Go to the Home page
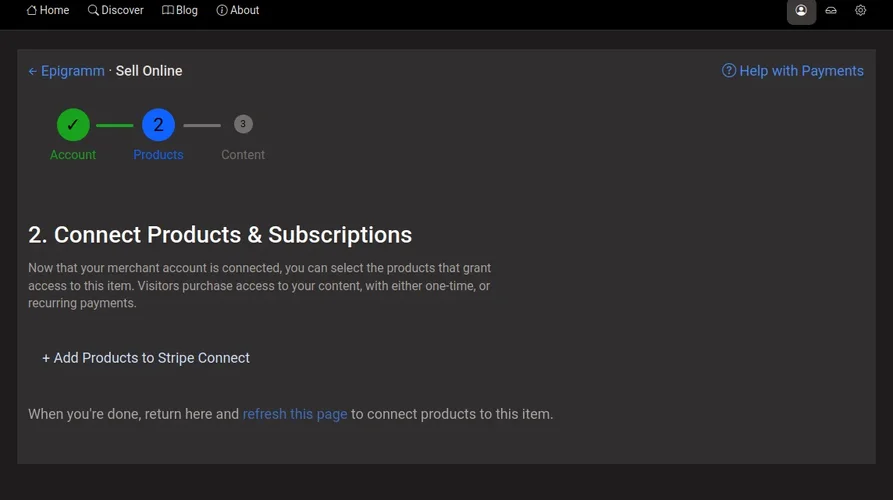The image size is (893, 500). tap(48, 10)
